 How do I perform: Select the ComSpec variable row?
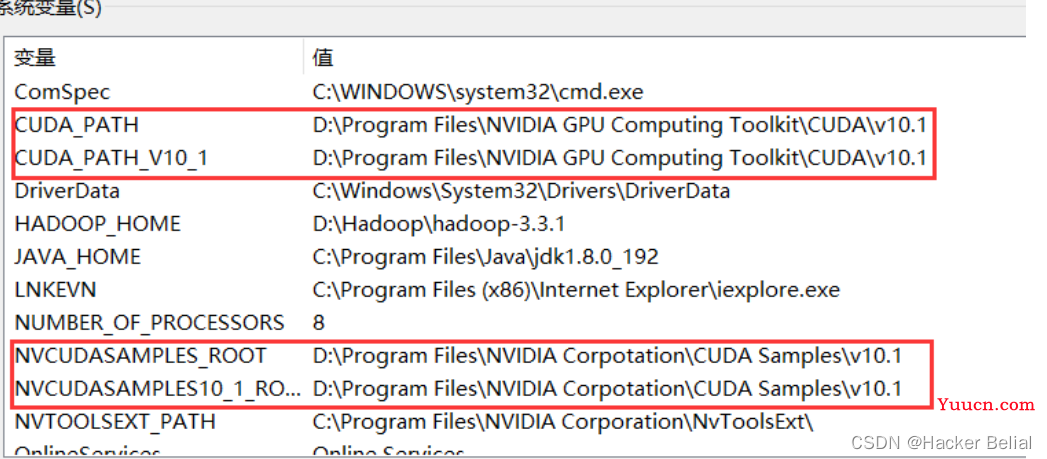pyautogui.click(x=513, y=92)
